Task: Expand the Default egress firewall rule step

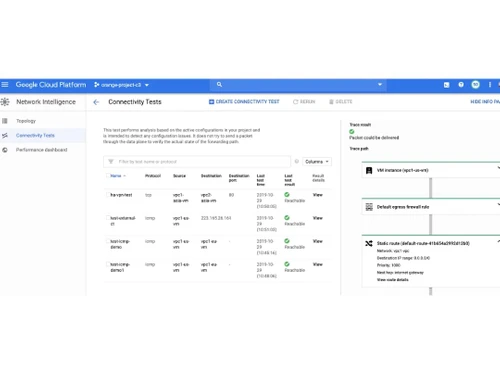Action: click(498, 204)
